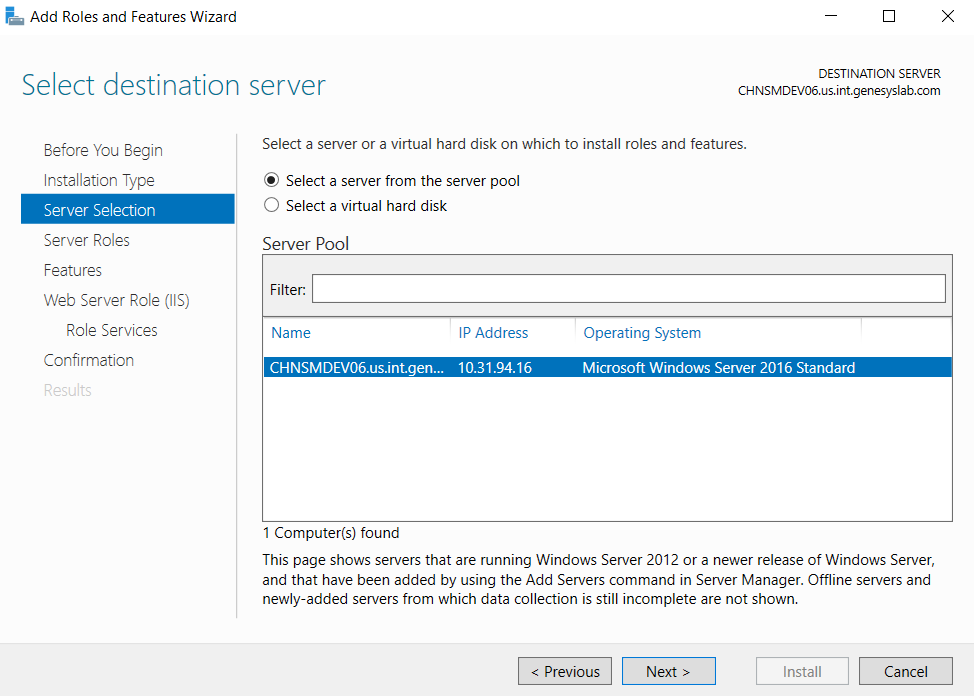974x696 pixels.
Task: Go to the Before You Begin step
Action: [x=103, y=150]
